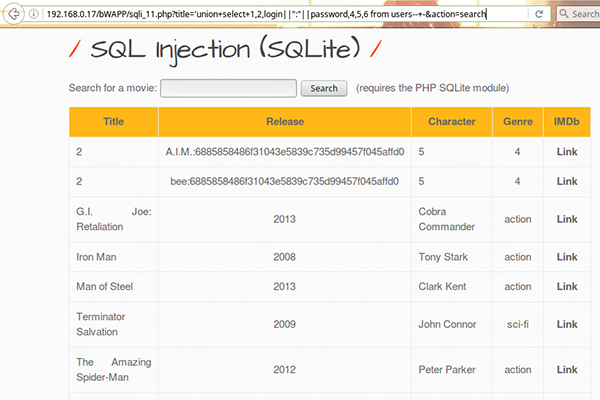
Task: Open the IMDb Link for Terminator Salvation
Action: click(x=567, y=324)
